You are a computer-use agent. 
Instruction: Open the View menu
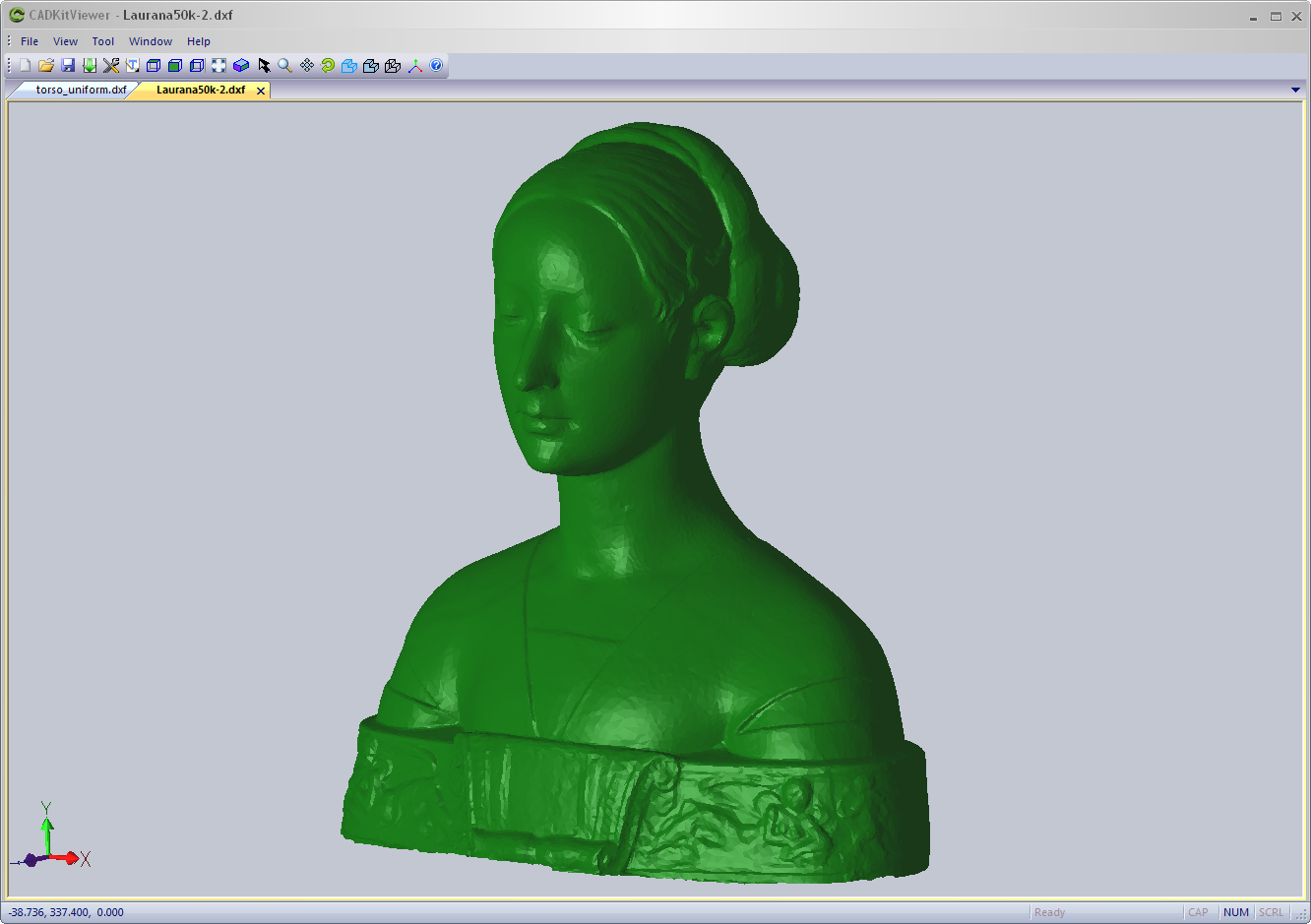pyautogui.click(x=65, y=41)
